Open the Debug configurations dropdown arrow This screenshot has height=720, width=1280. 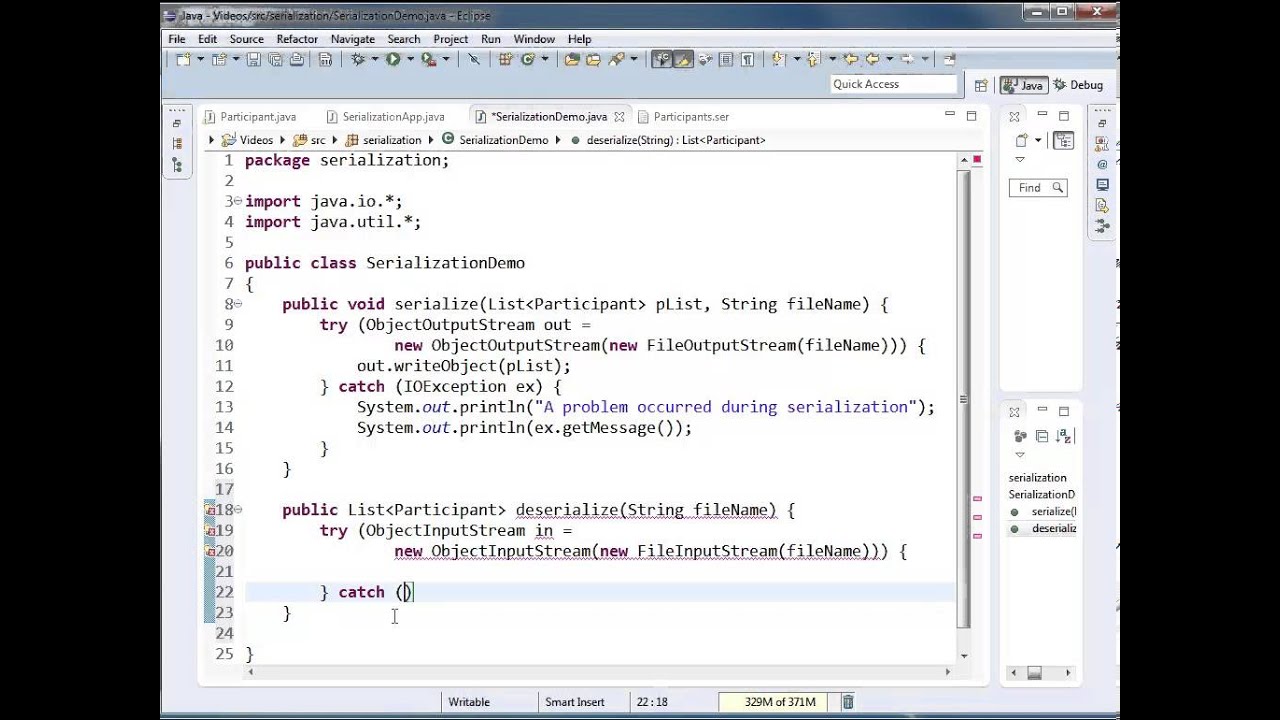coord(374,60)
